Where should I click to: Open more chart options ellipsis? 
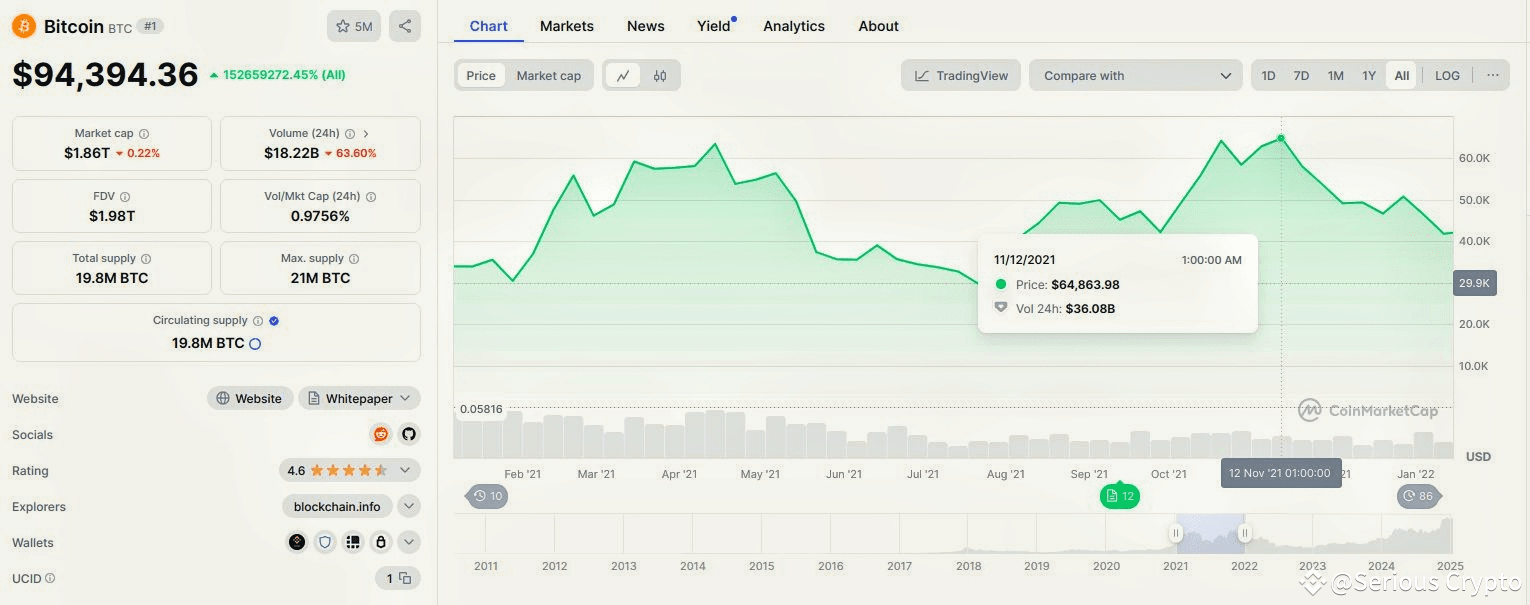[x=1492, y=76]
